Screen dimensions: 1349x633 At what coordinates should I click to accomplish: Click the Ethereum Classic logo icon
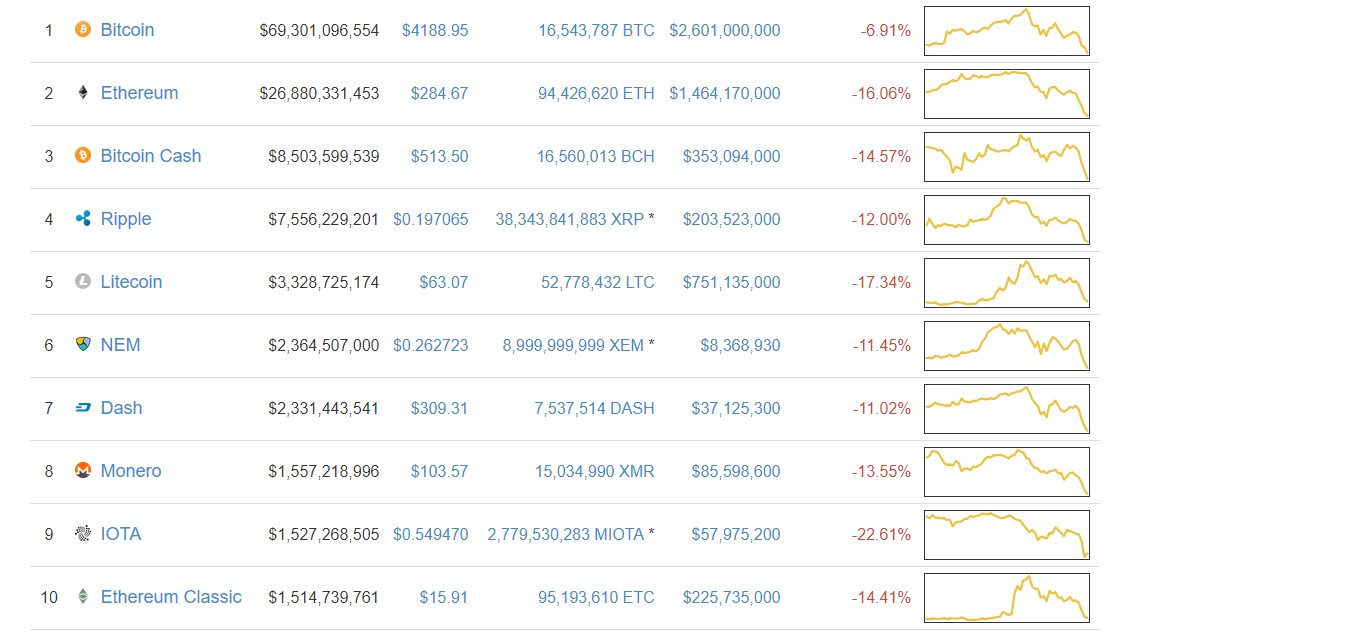tap(83, 597)
